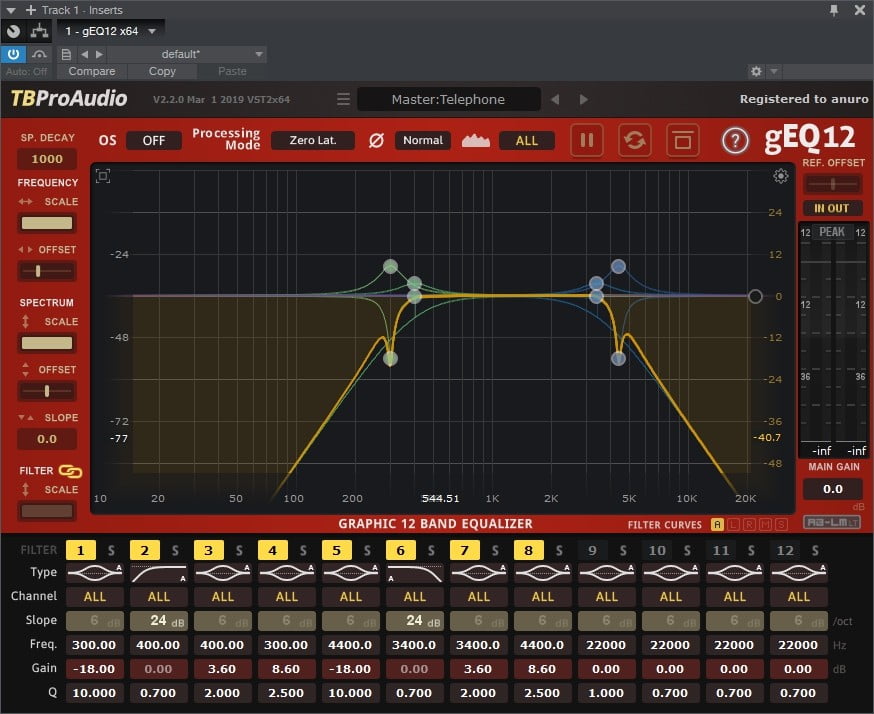Image resolution: width=874 pixels, height=714 pixels.
Task: Pin the Track 1 Inserts window
Action: point(834,10)
